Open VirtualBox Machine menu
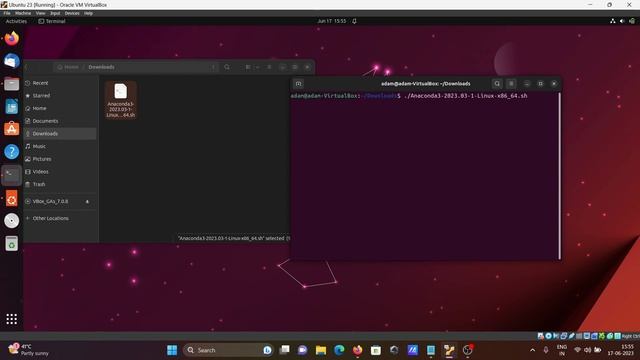The width and height of the screenshot is (640, 360). [x=23, y=13]
